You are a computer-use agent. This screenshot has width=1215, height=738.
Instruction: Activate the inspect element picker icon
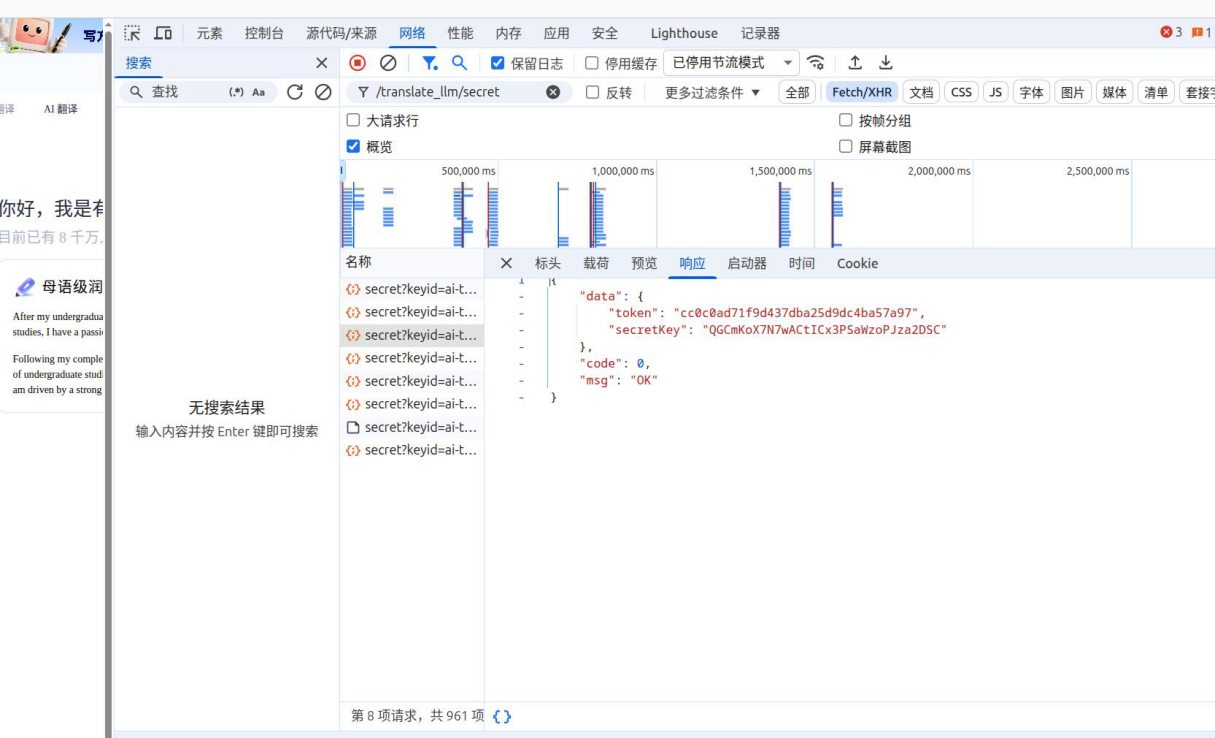click(x=132, y=33)
